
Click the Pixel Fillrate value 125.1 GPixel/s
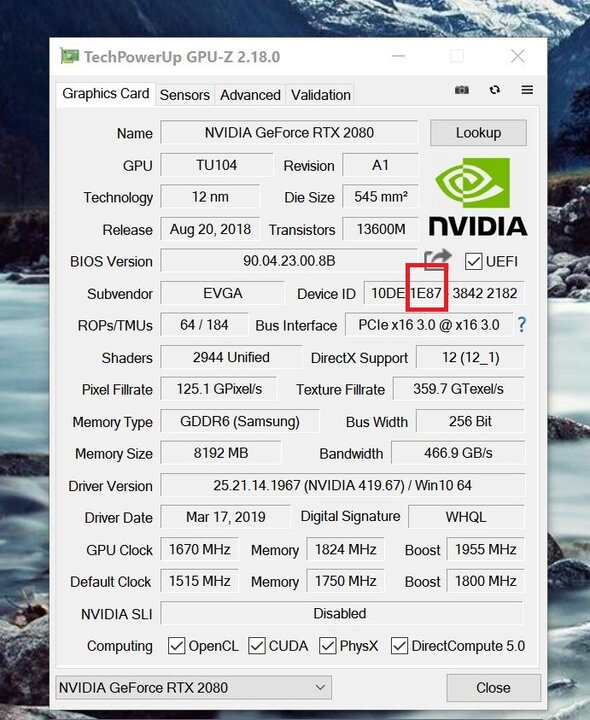(219, 389)
